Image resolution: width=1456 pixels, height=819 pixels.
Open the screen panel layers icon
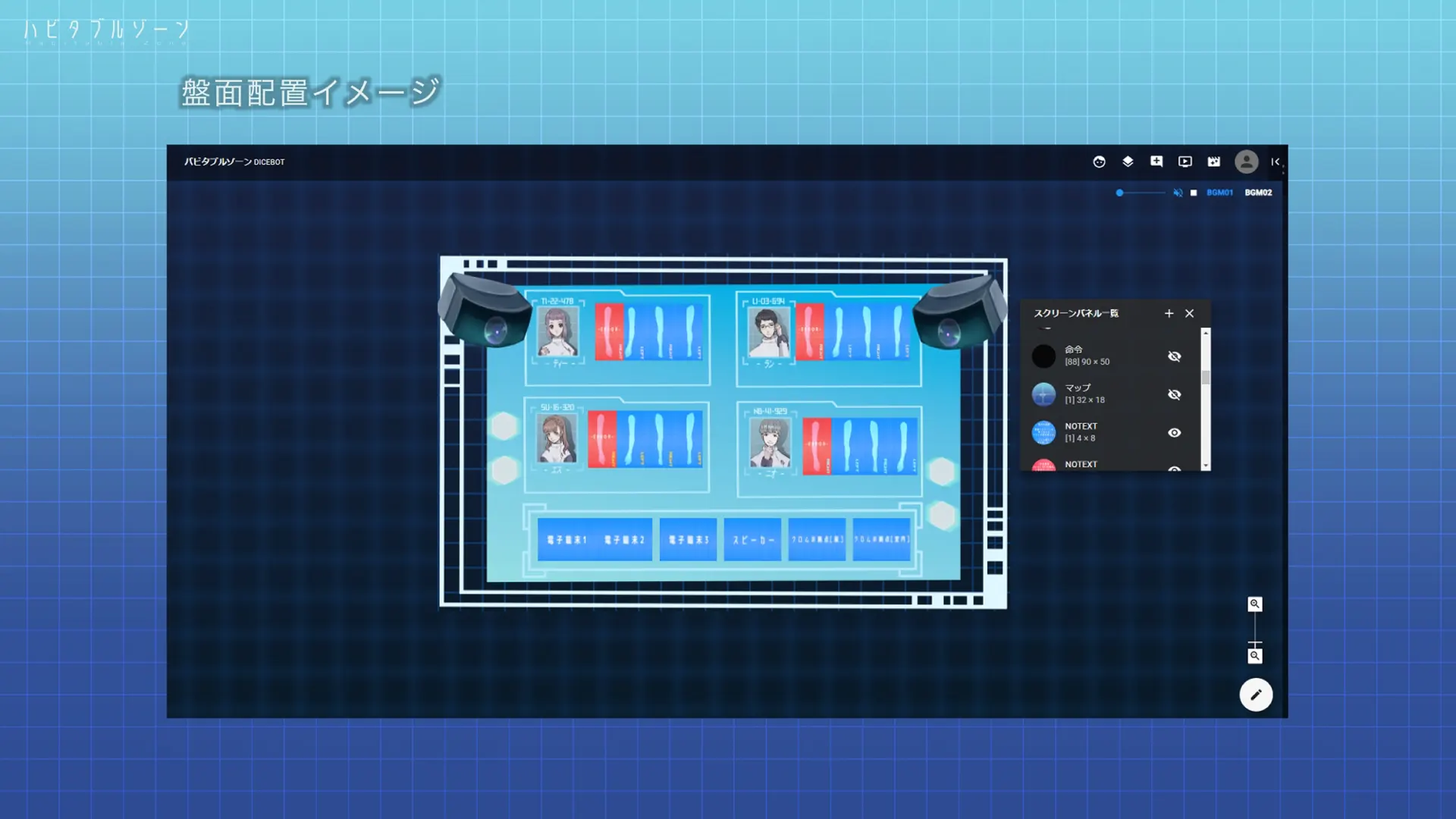click(x=1128, y=162)
